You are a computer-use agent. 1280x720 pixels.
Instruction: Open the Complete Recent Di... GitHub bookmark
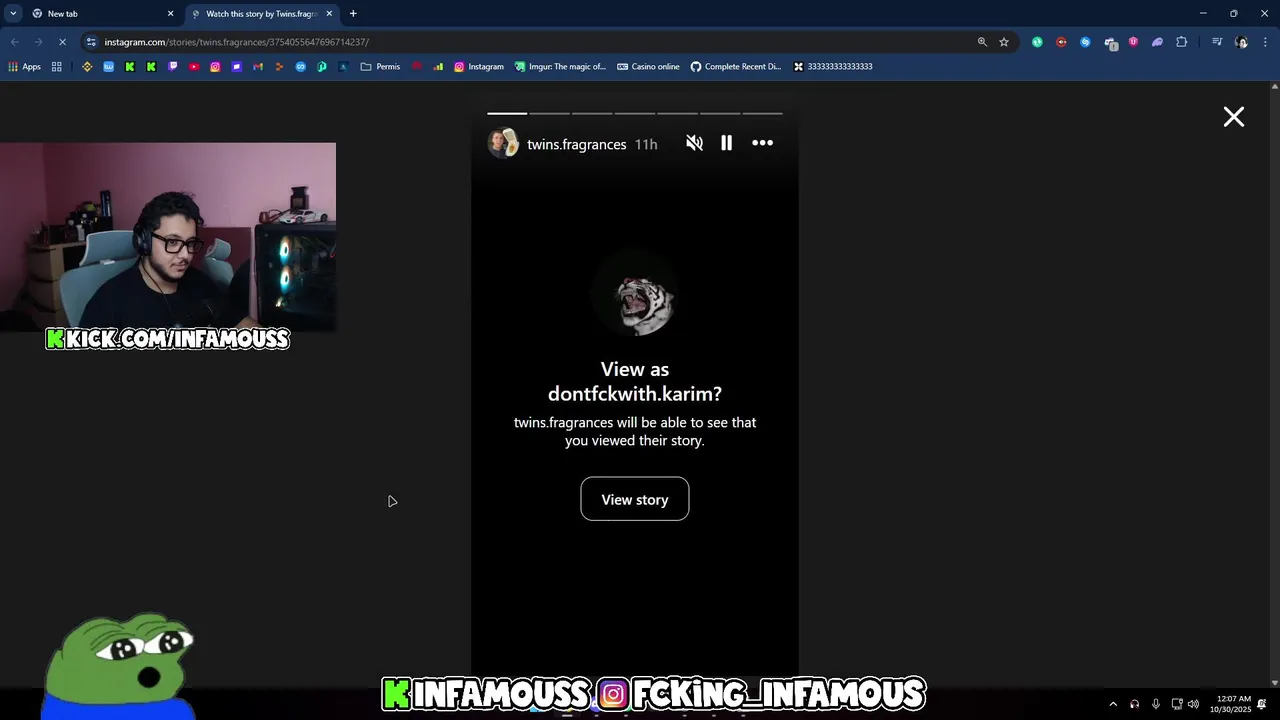[x=736, y=67]
